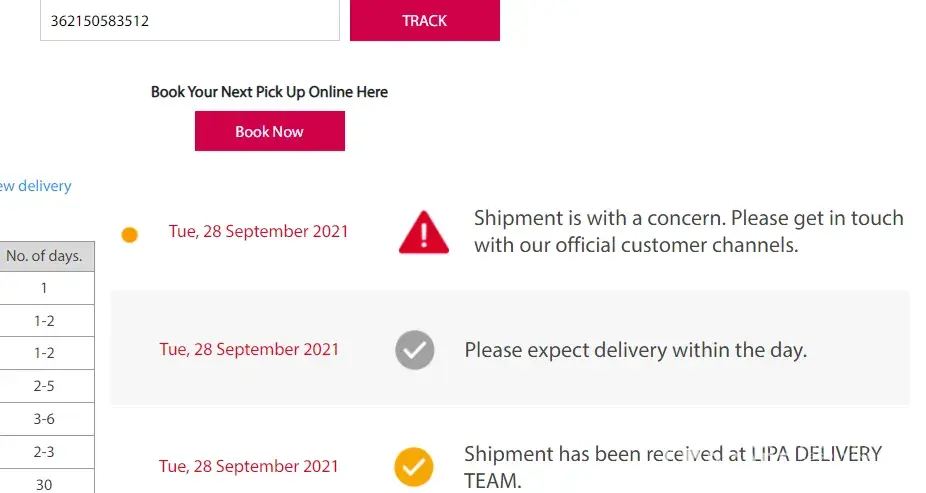Screen dimensions: 926x493
Task: Click the 'received at LIPA DELIVERY TEAM' status
Action: [672, 466]
